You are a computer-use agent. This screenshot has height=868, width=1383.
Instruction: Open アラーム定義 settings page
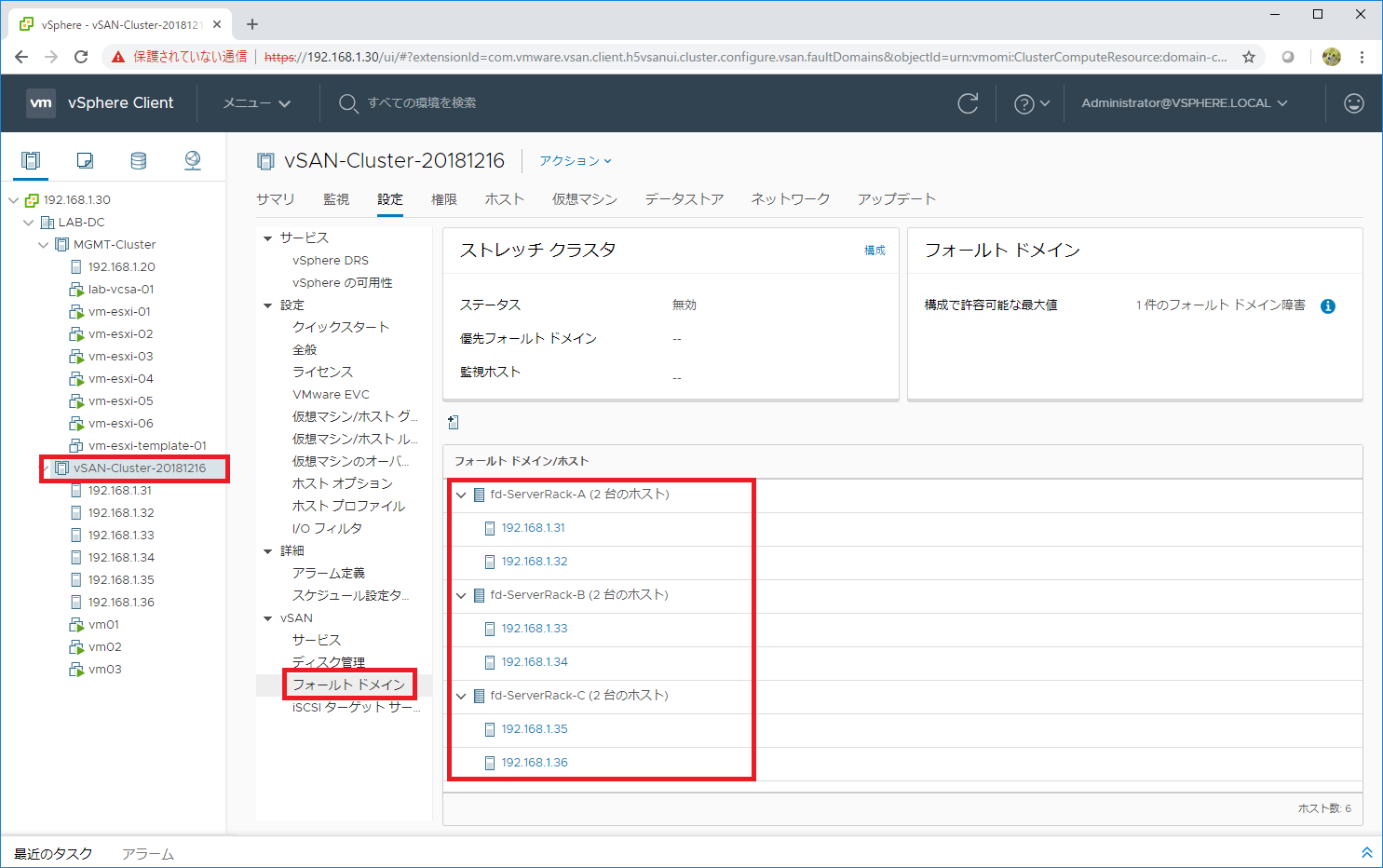pos(329,574)
